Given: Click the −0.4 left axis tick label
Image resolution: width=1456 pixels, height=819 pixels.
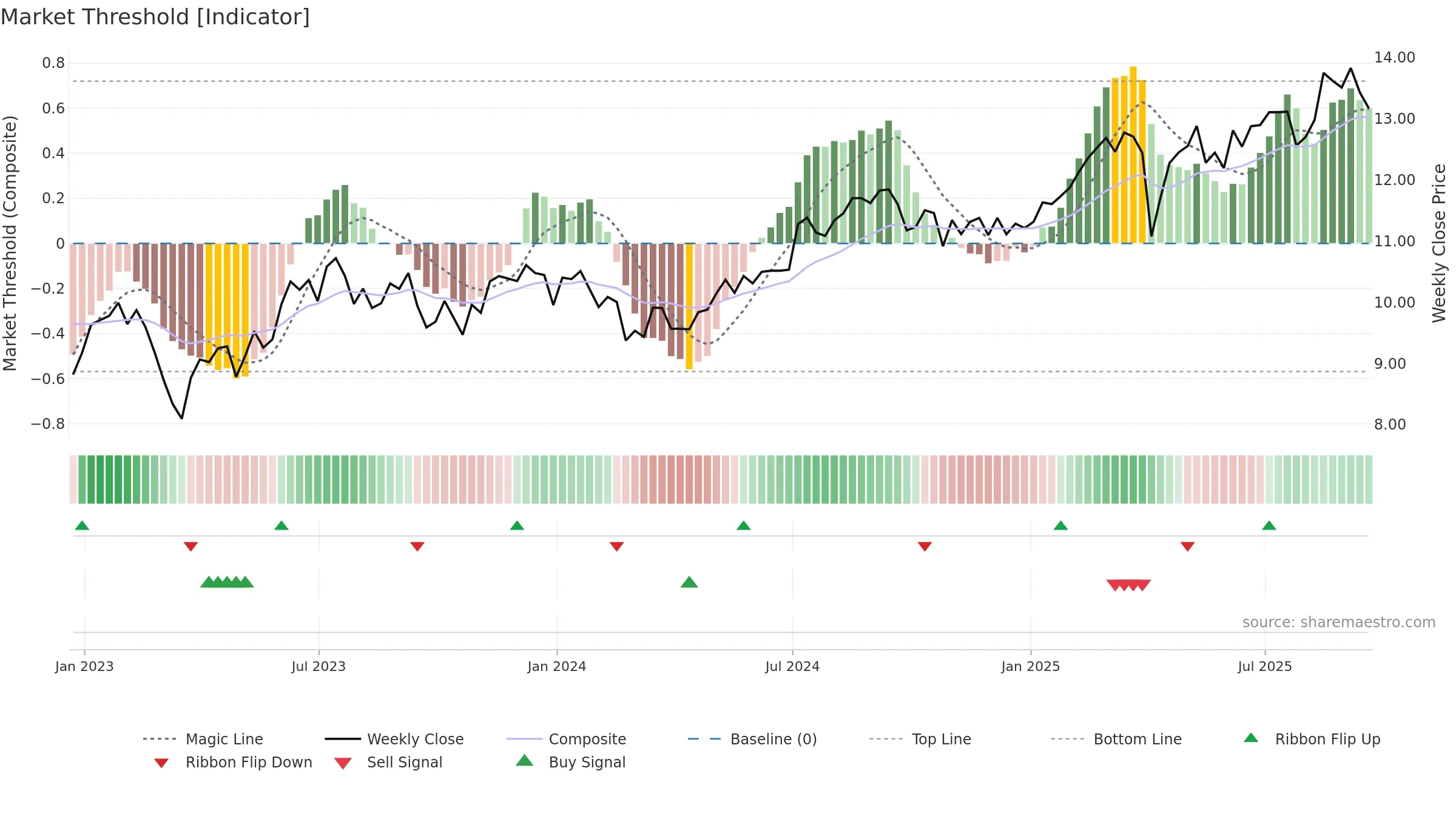Looking at the screenshot, I should click(48, 334).
